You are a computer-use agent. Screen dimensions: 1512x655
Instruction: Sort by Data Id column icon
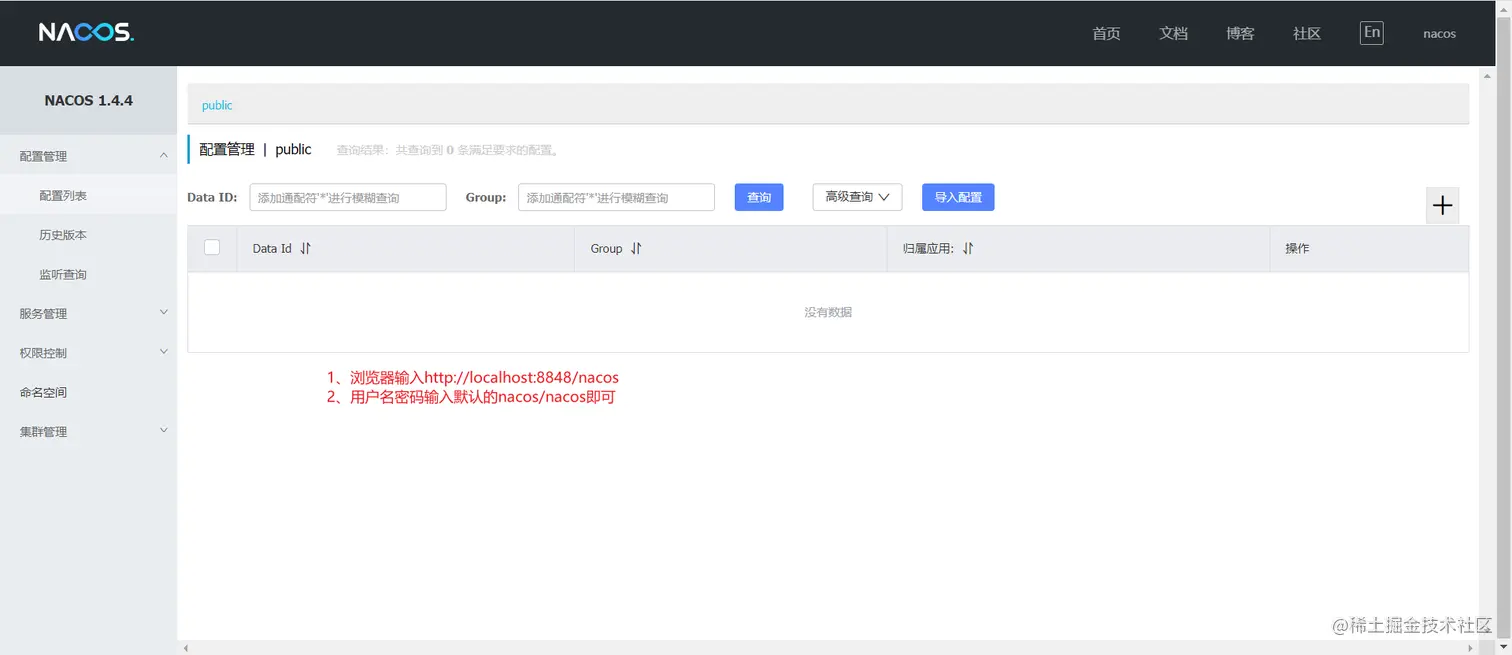click(x=306, y=248)
